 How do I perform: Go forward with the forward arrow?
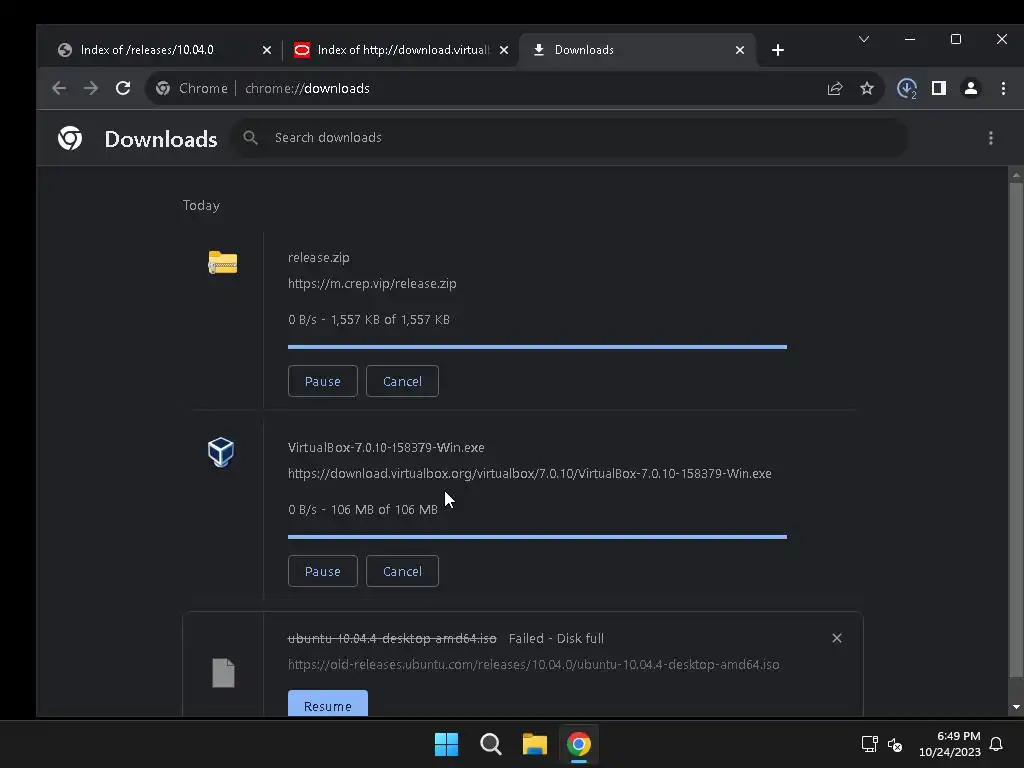[x=91, y=88]
